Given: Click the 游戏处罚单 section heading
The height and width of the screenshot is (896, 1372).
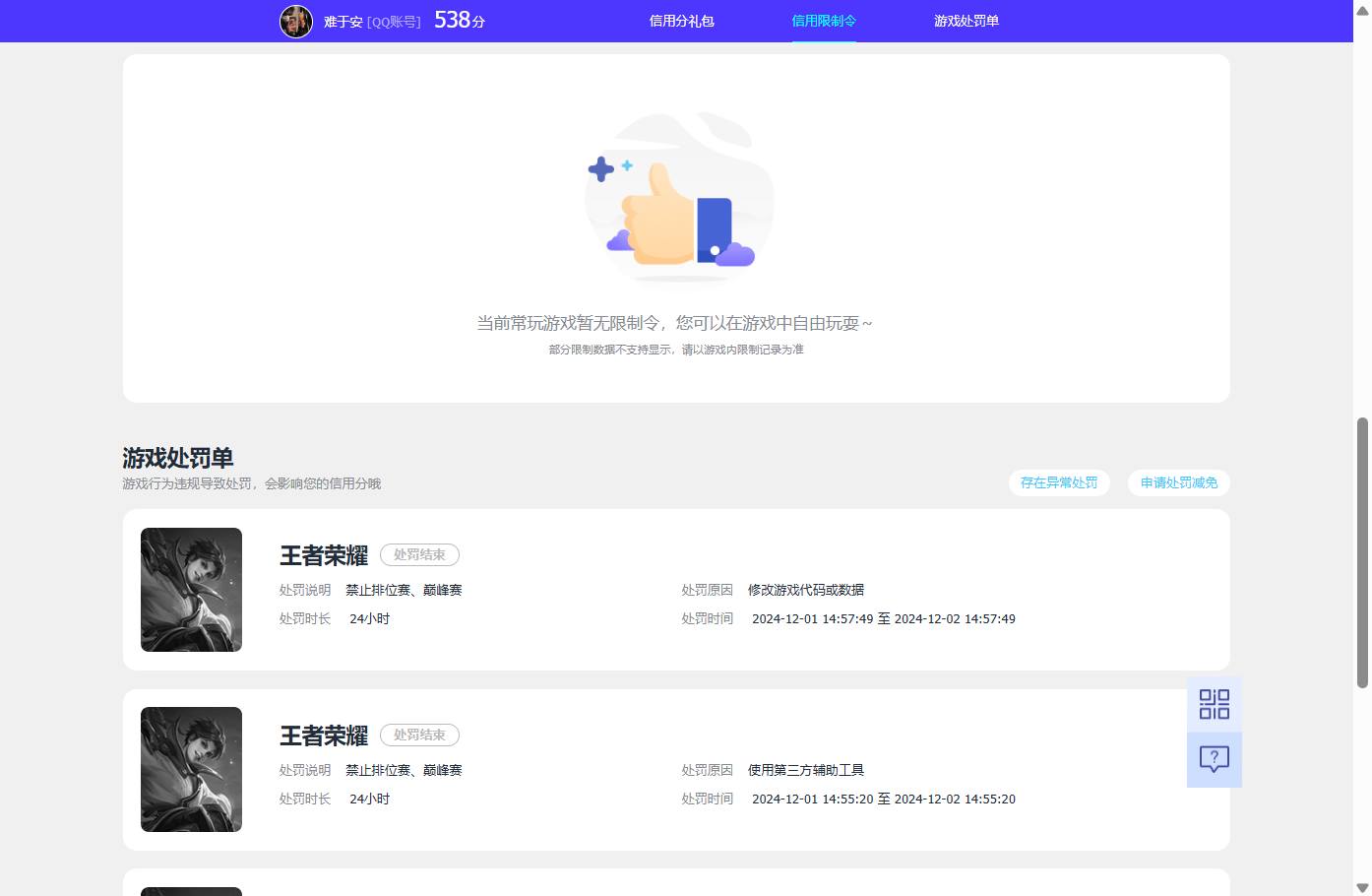Looking at the screenshot, I should pos(178,458).
